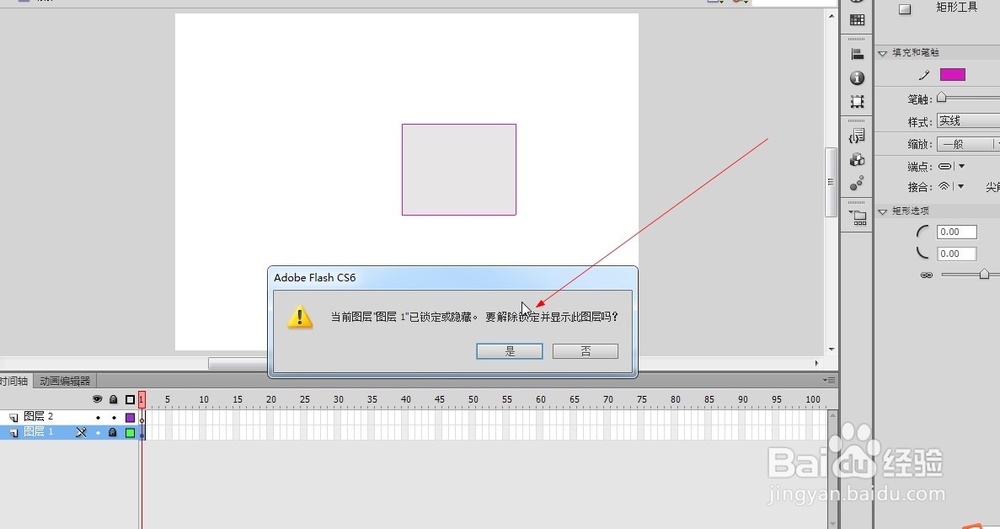Click the 图层 2 layer type icon
Viewport: 1000px width, 529px height.
[13, 417]
